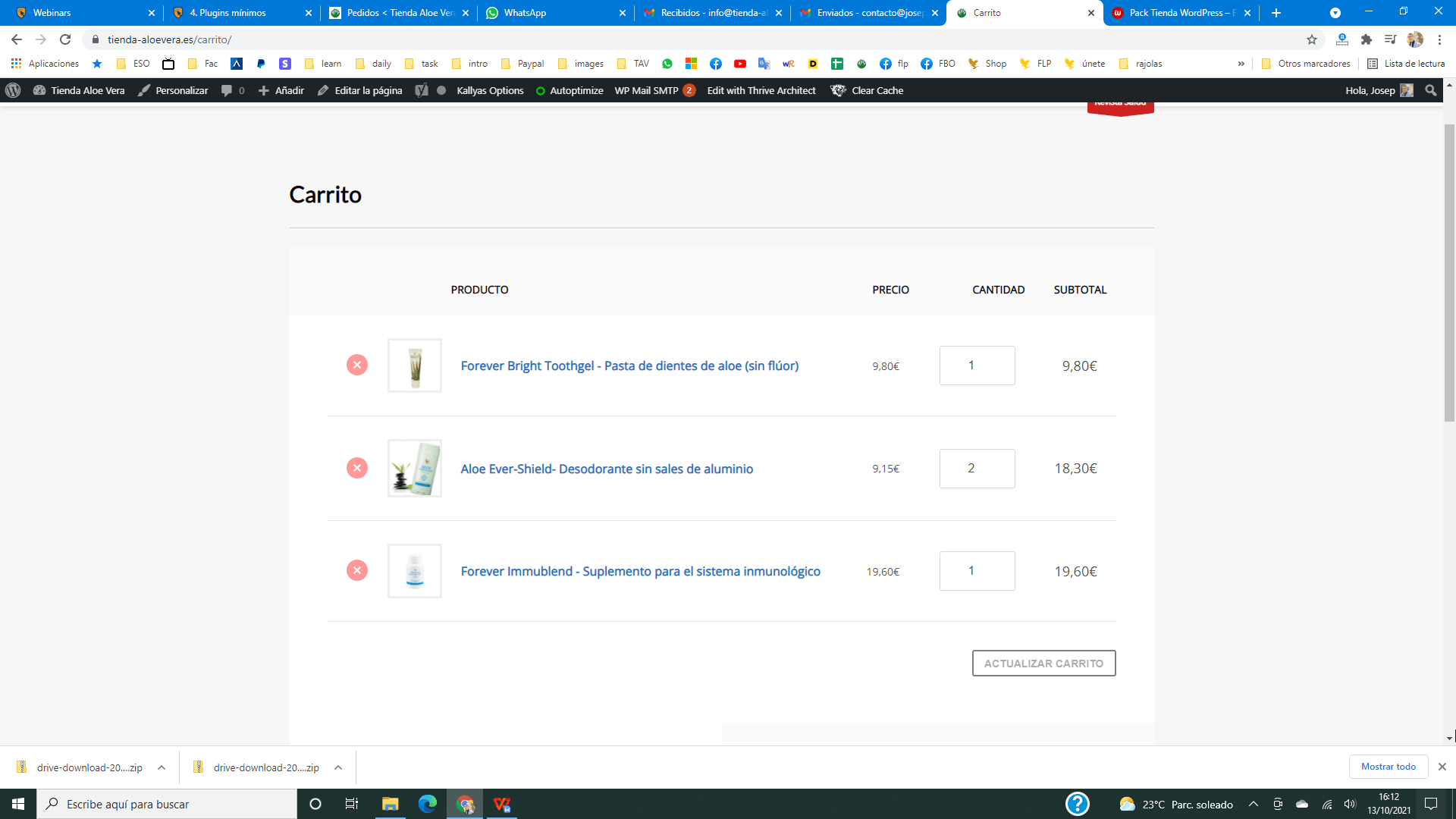Switch to Webinars tab
1456x819 pixels.
point(85,13)
